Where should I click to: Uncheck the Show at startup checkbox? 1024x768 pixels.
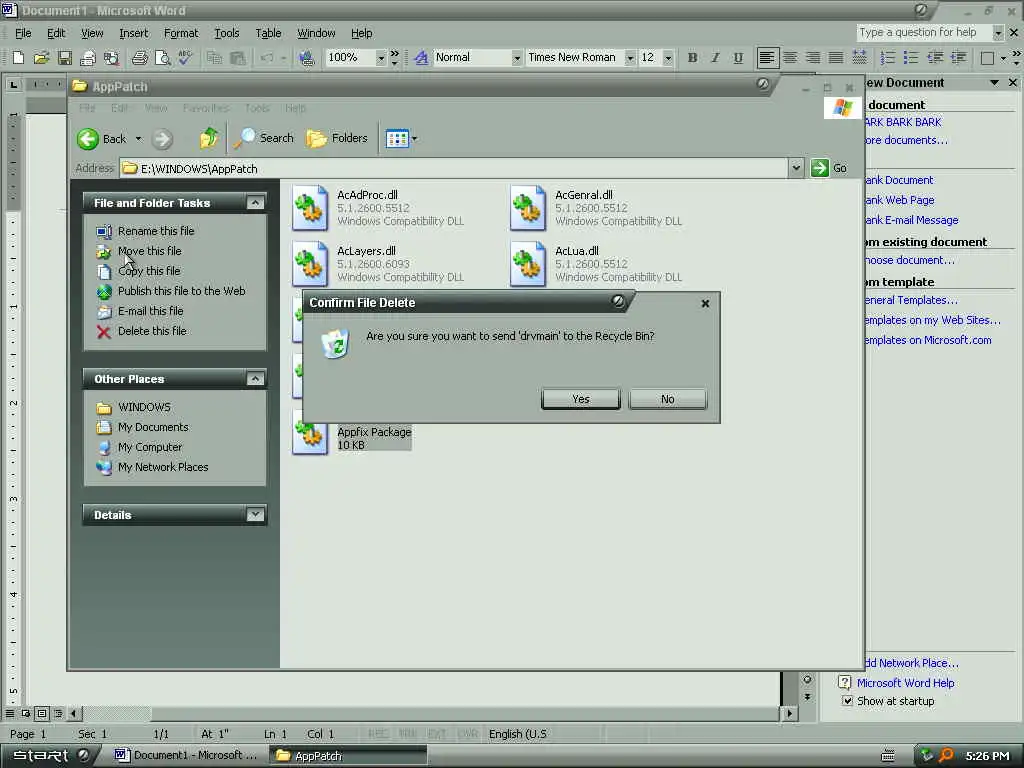847,701
